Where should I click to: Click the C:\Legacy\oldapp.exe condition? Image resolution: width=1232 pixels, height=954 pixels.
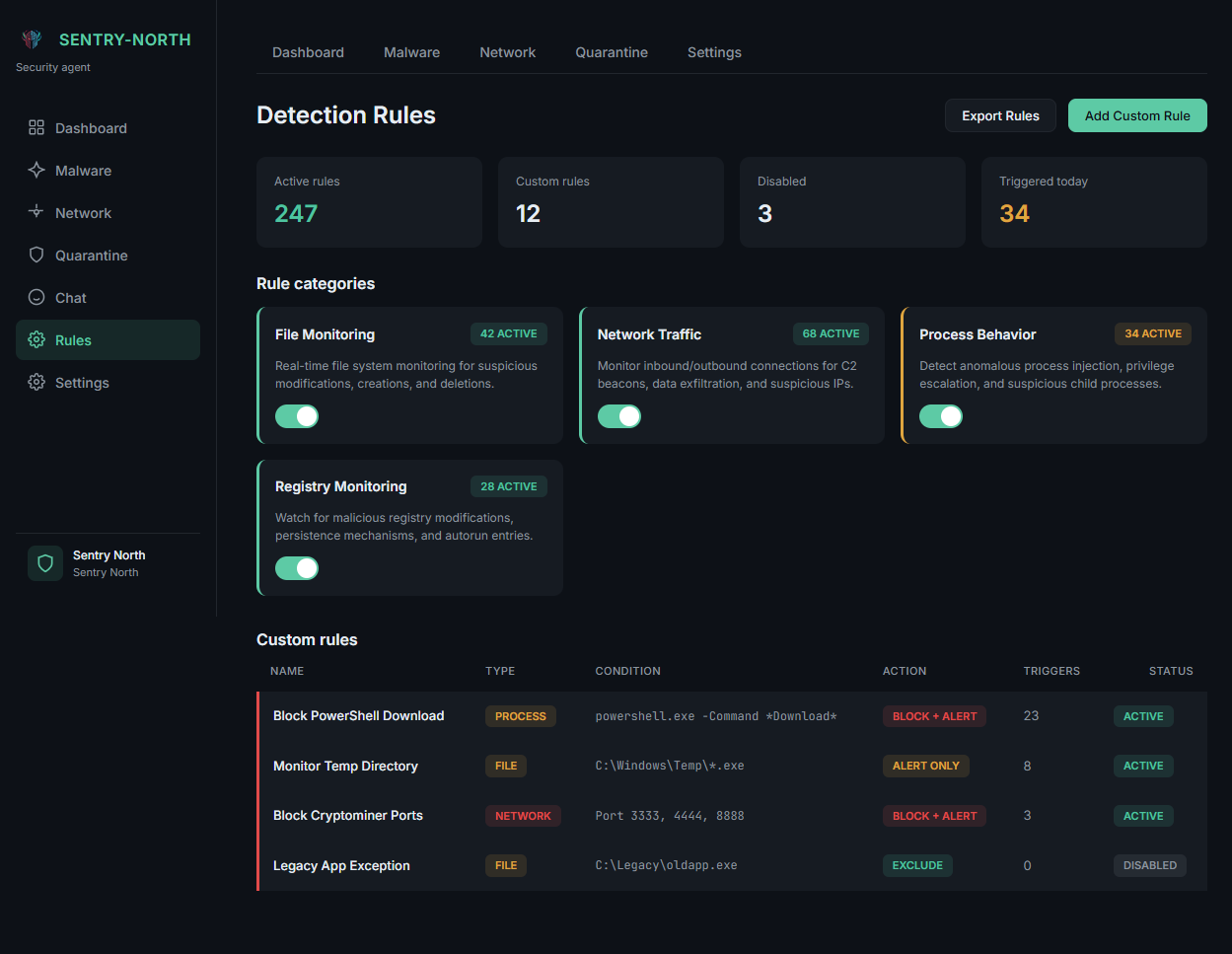666,865
